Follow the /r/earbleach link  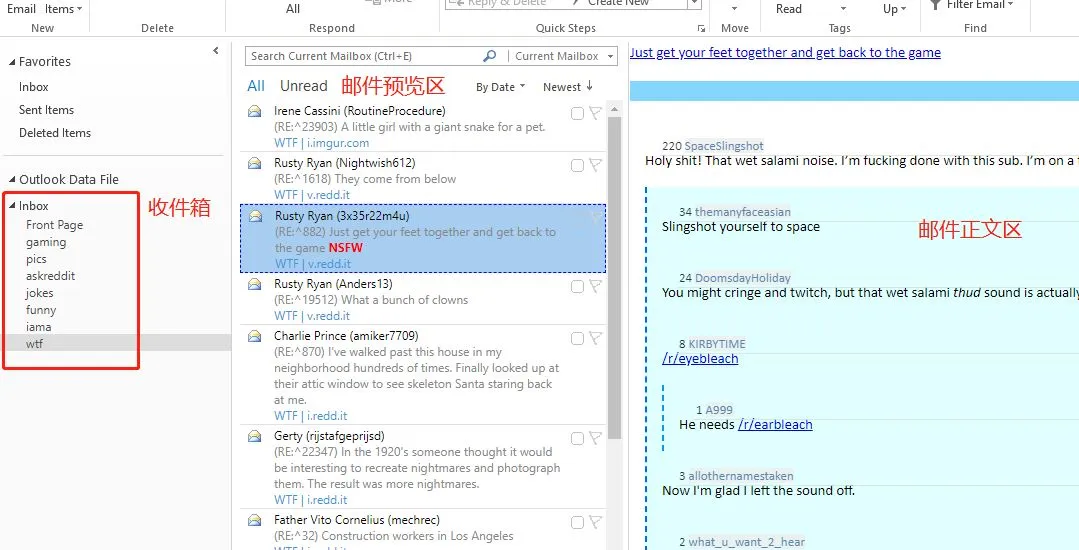(x=775, y=425)
